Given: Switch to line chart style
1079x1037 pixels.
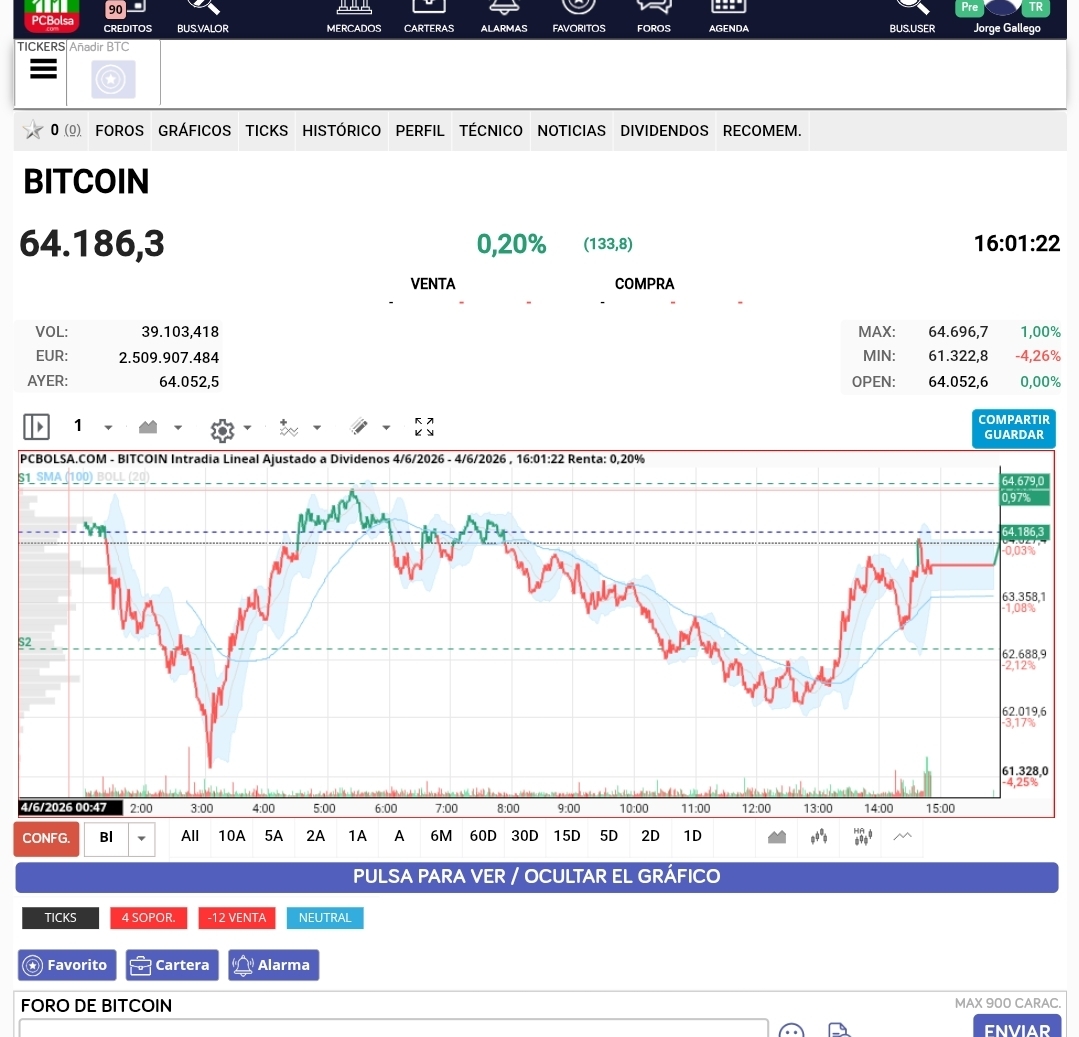Looking at the screenshot, I should coord(902,837).
